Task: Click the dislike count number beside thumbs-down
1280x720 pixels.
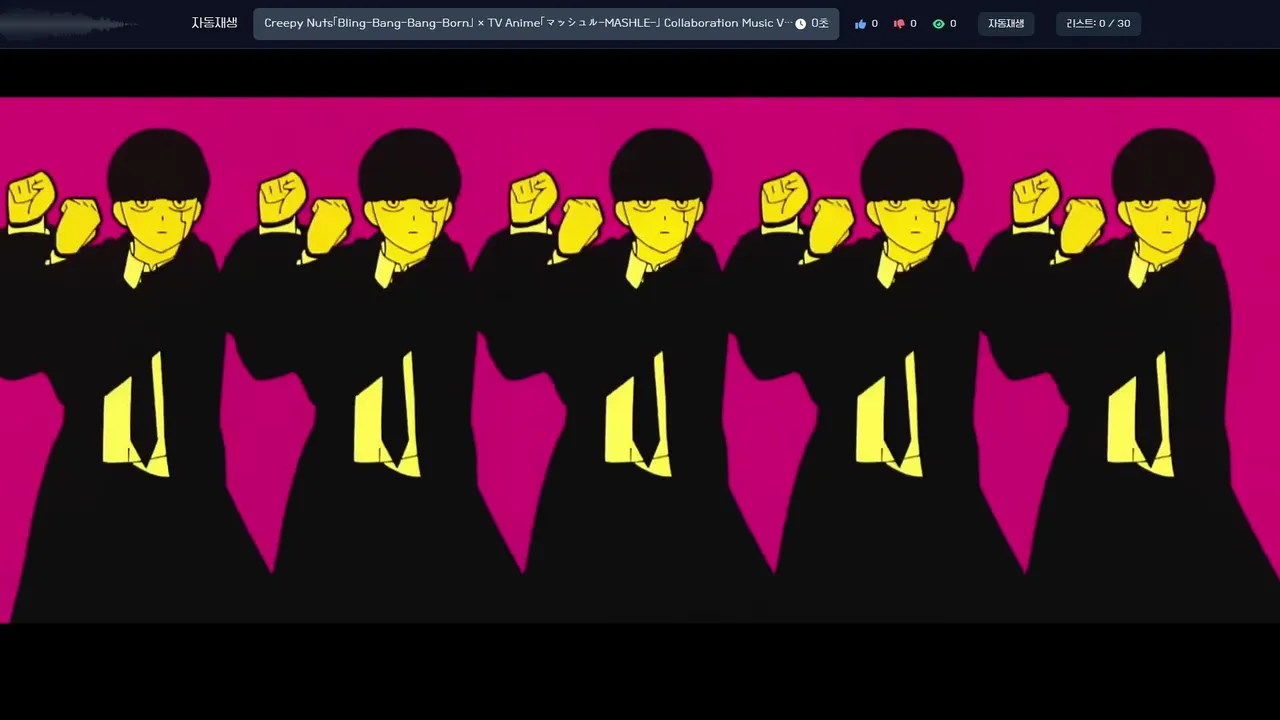Action: click(x=913, y=24)
